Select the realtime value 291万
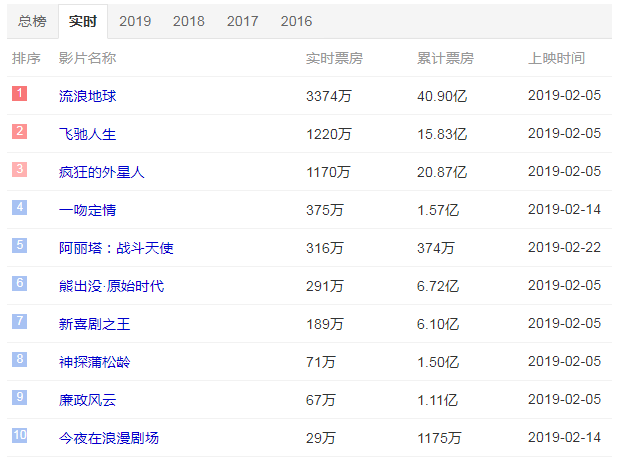 tap(325, 286)
